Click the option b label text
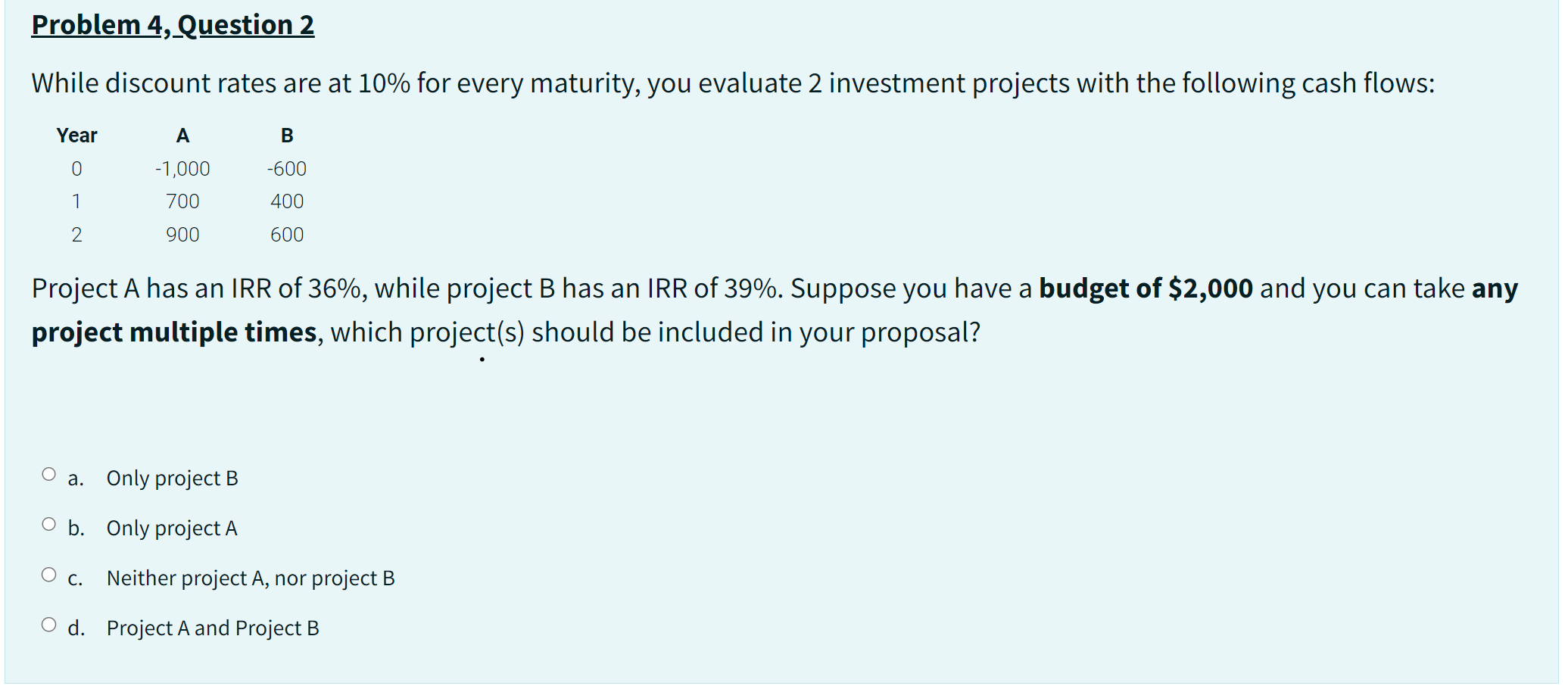This screenshot has height=689, width=1568. pyautogui.click(x=76, y=528)
